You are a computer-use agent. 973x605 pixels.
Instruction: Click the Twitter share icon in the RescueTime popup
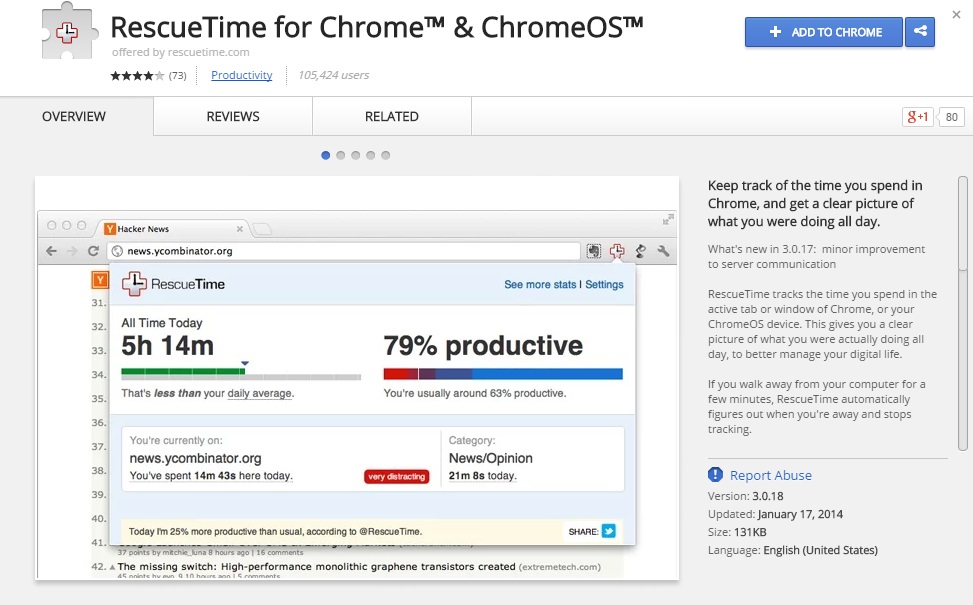pos(609,531)
